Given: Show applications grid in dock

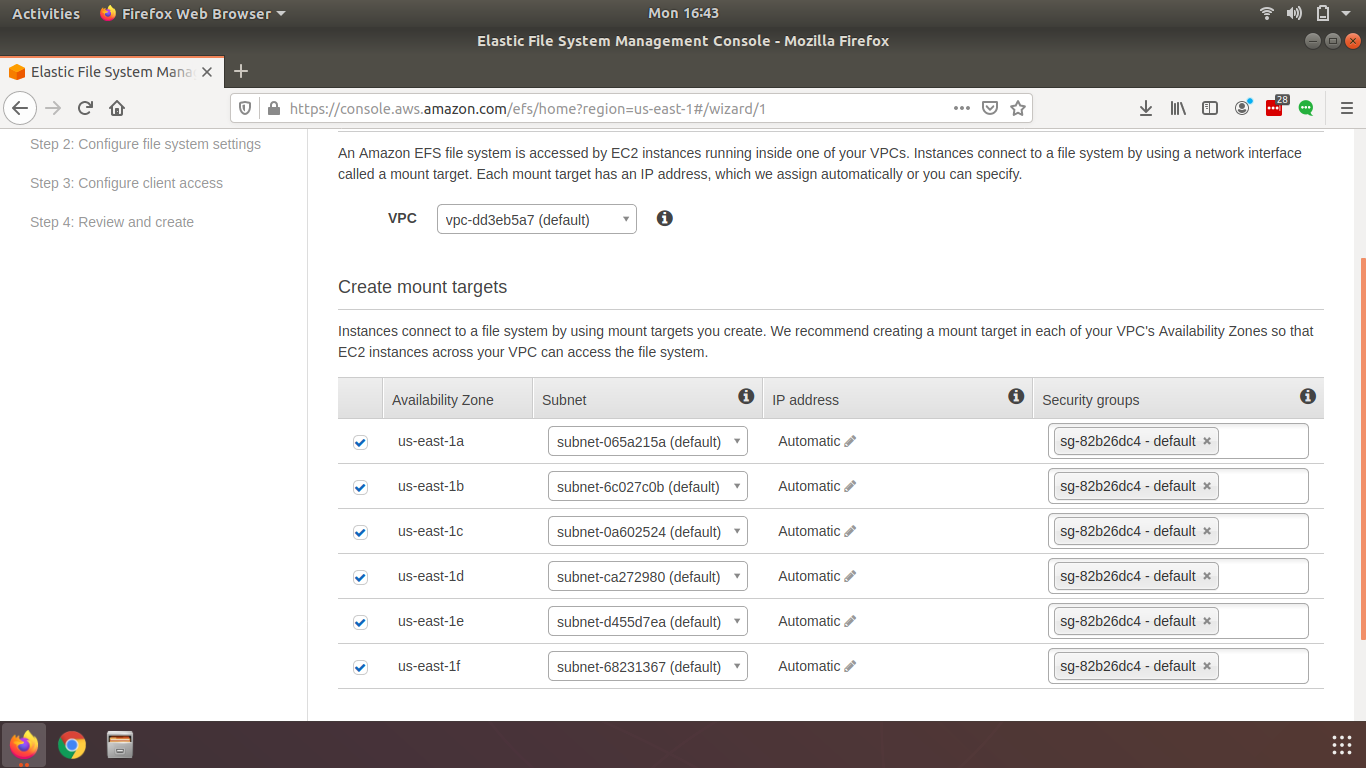Looking at the screenshot, I should tap(1342, 744).
